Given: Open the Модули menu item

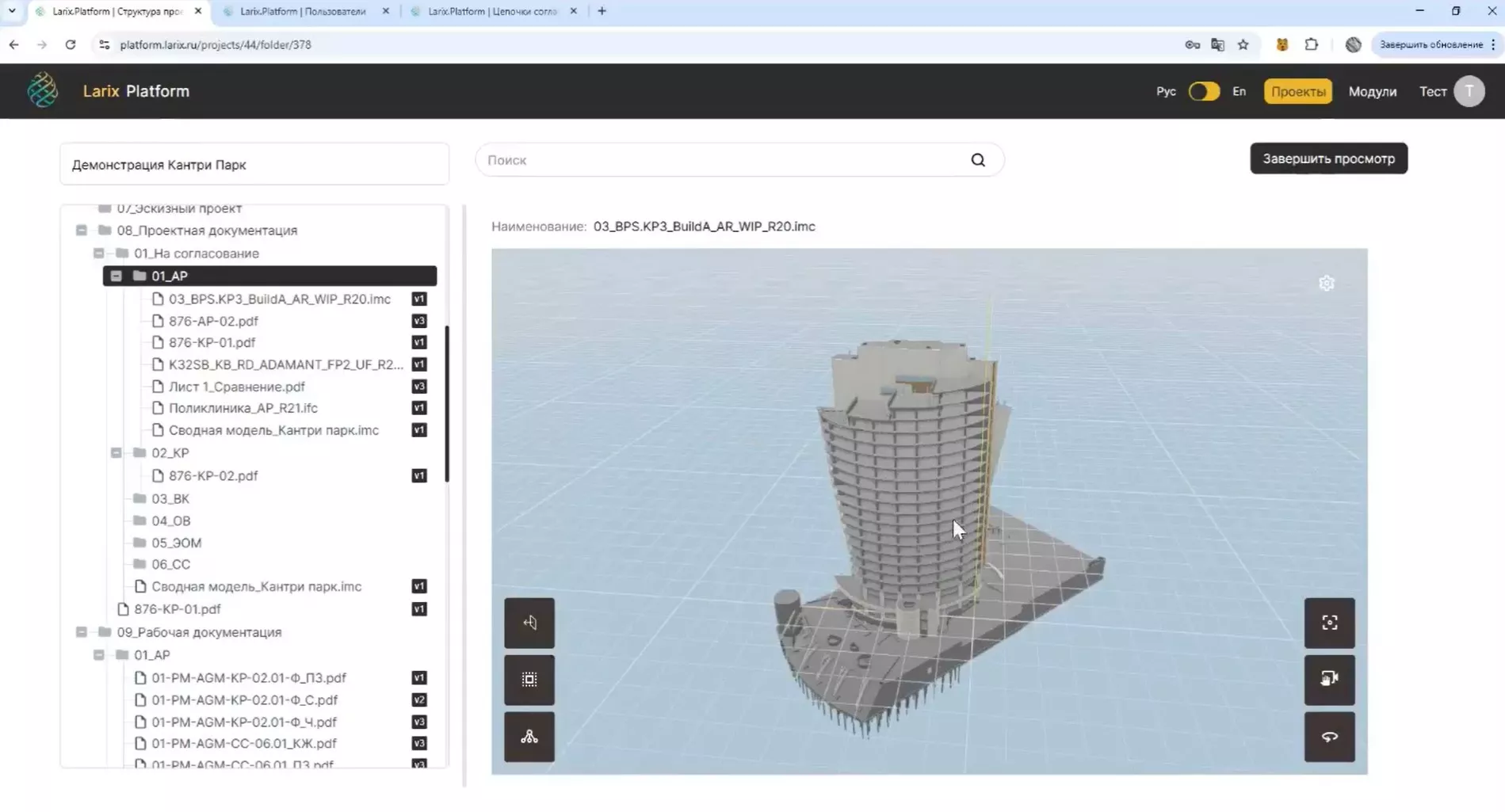Looking at the screenshot, I should tap(1372, 92).
